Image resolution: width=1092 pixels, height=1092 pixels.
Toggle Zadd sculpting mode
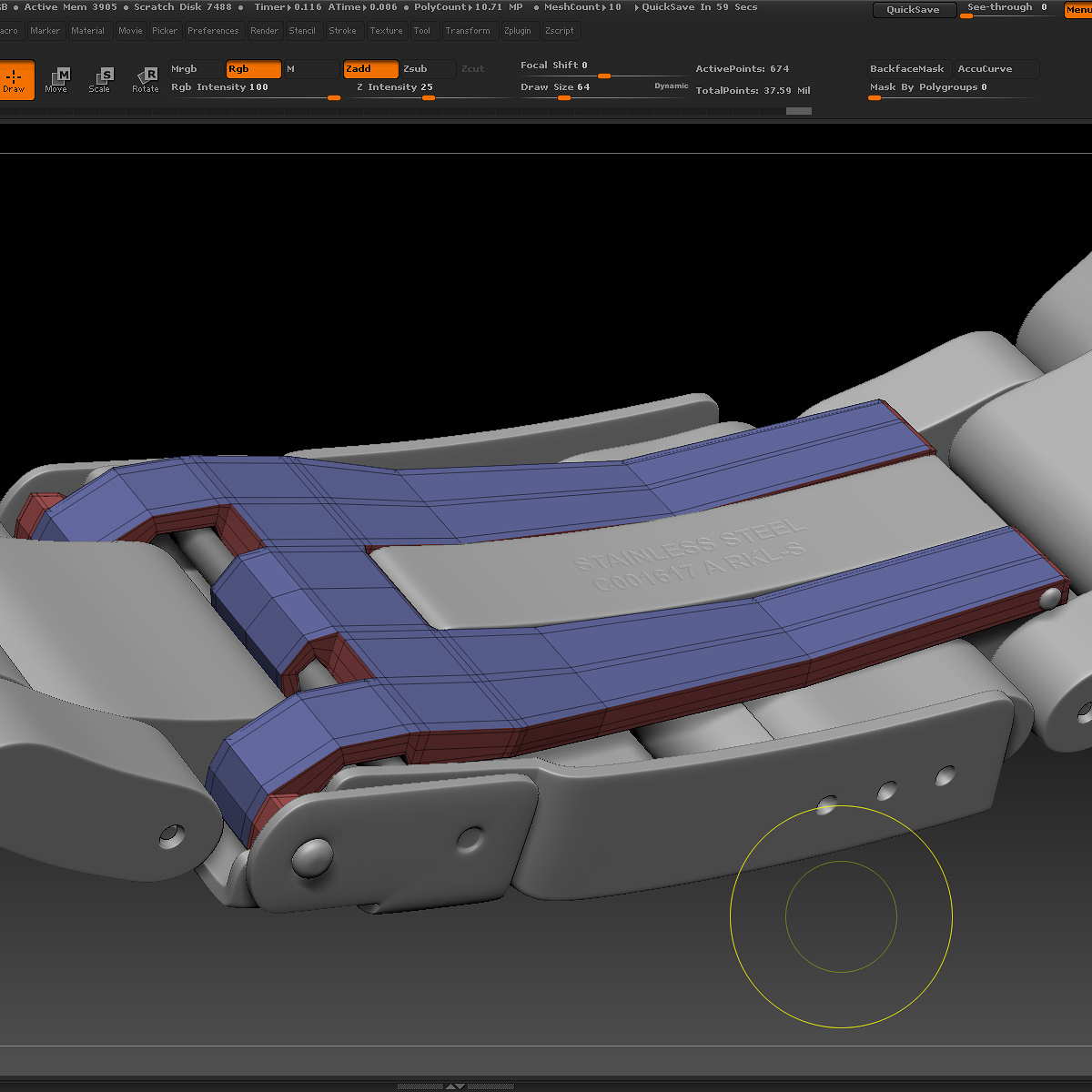[371, 69]
